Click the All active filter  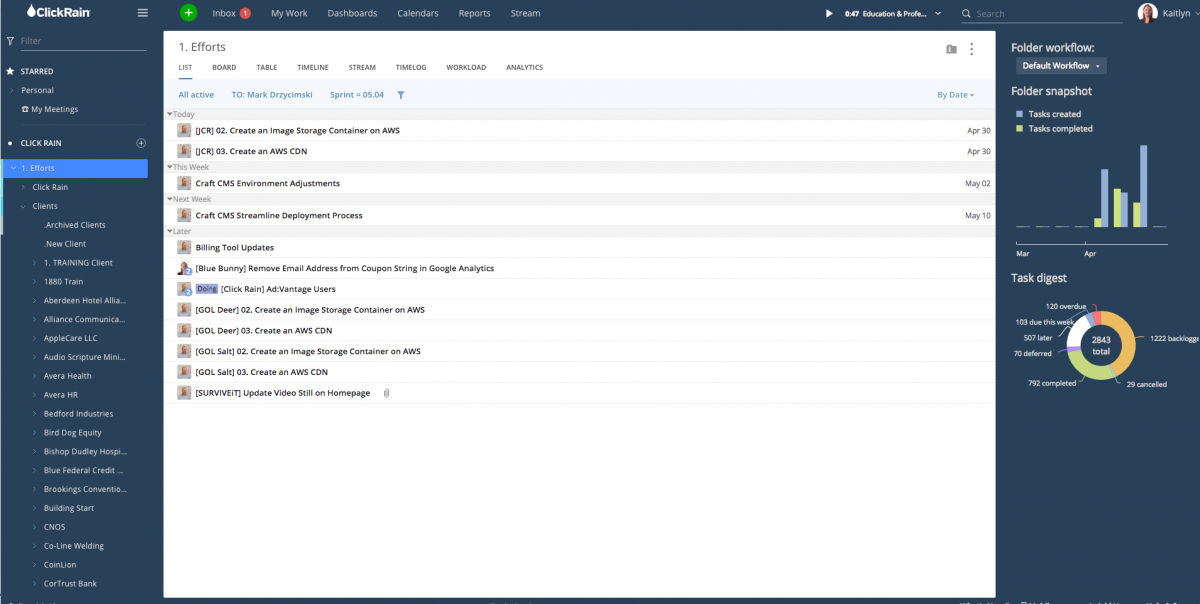[x=196, y=95]
